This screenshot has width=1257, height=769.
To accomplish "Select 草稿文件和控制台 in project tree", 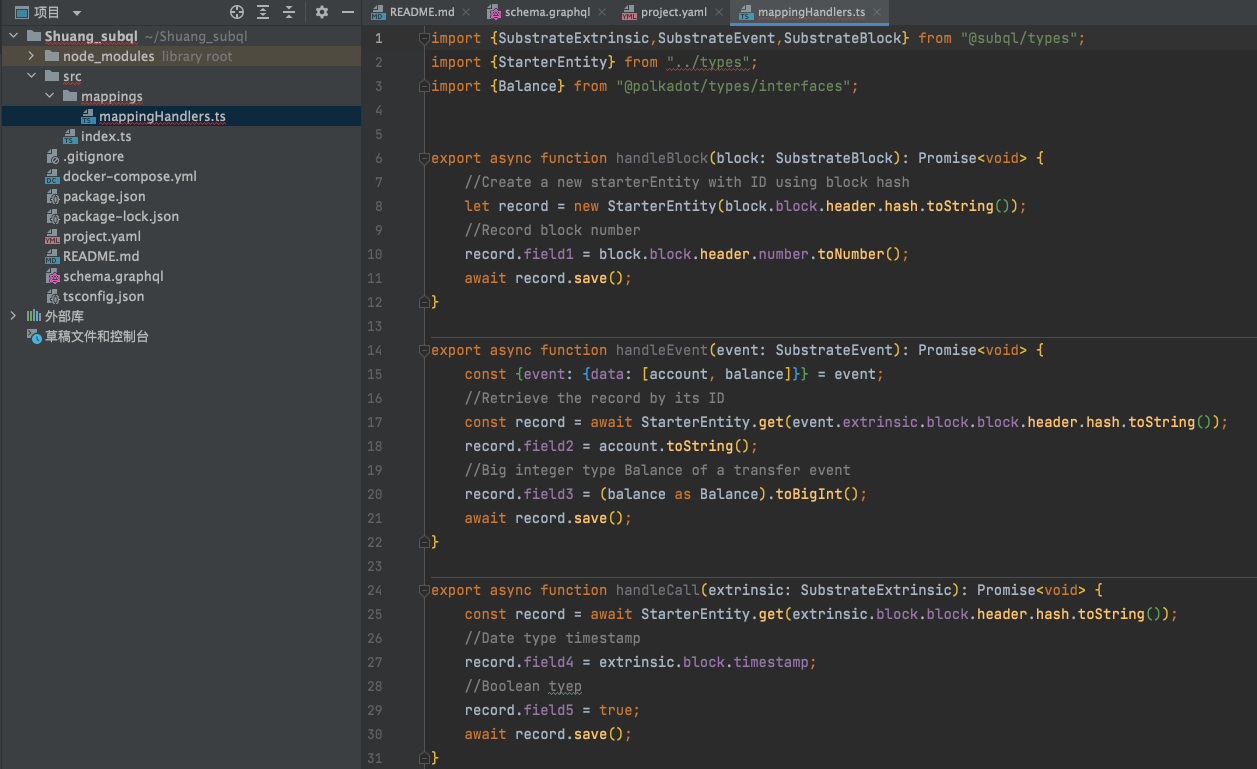I will pos(96,336).
